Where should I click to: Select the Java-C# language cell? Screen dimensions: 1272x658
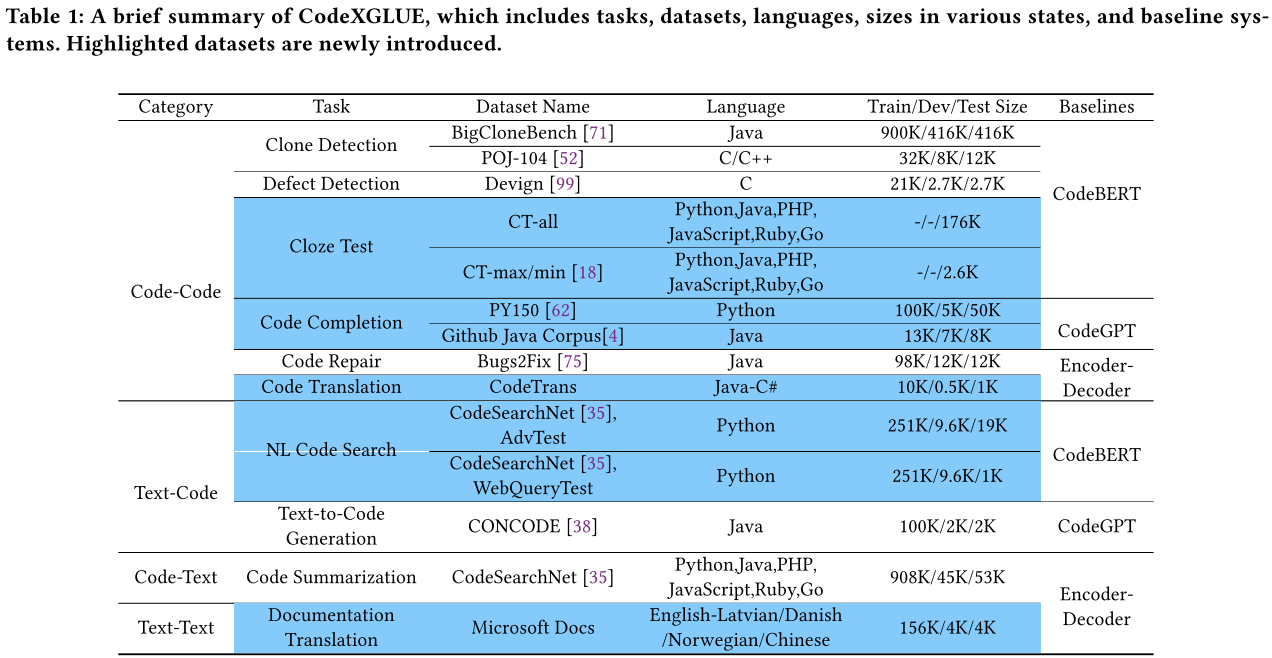point(745,387)
